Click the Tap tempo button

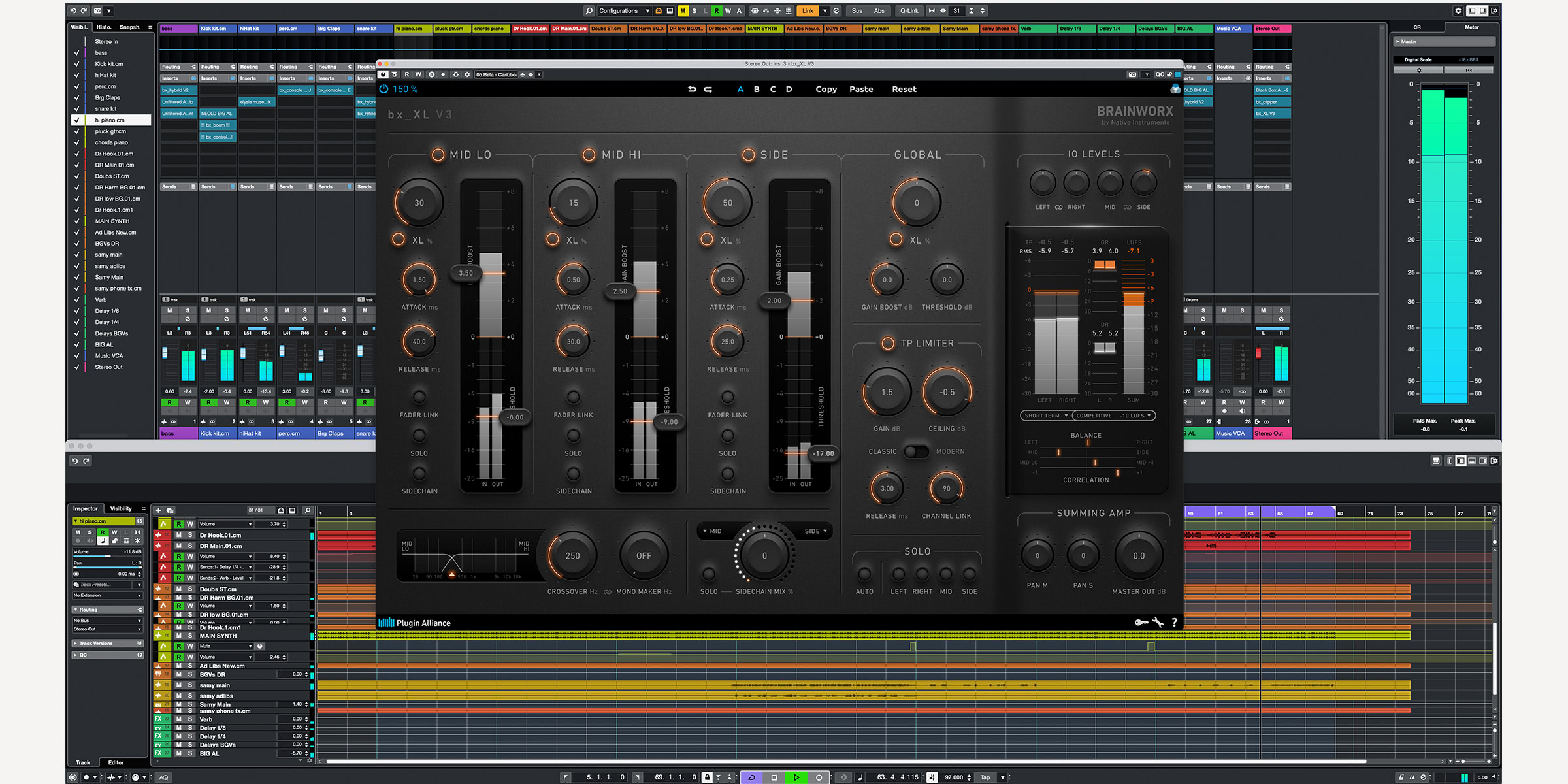click(985, 777)
